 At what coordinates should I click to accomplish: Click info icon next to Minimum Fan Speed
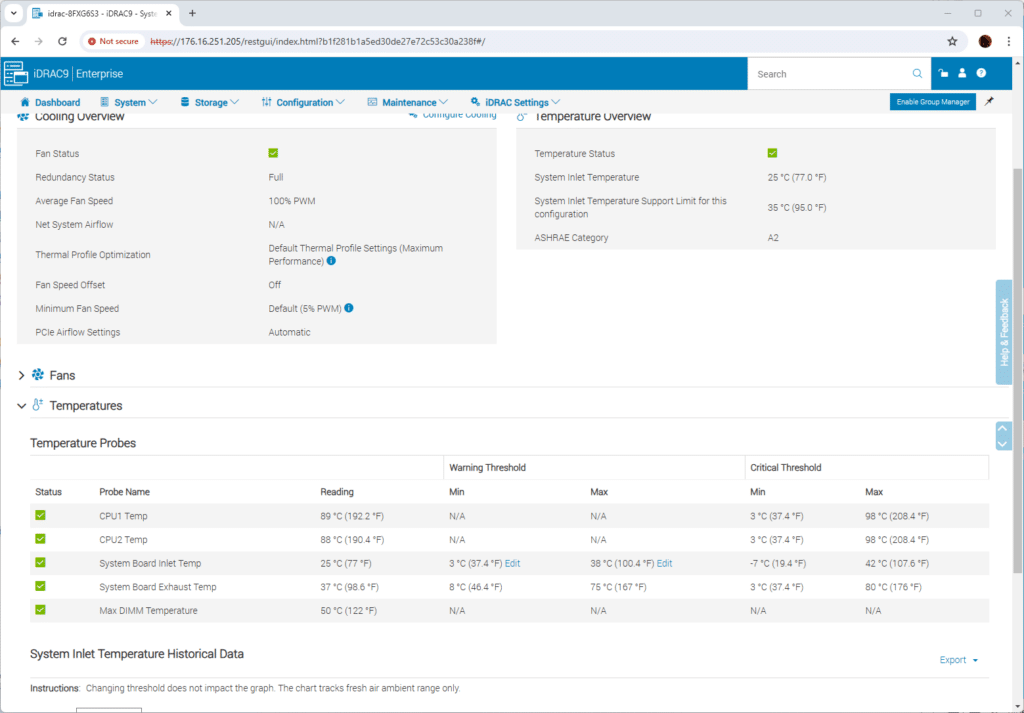(x=349, y=308)
